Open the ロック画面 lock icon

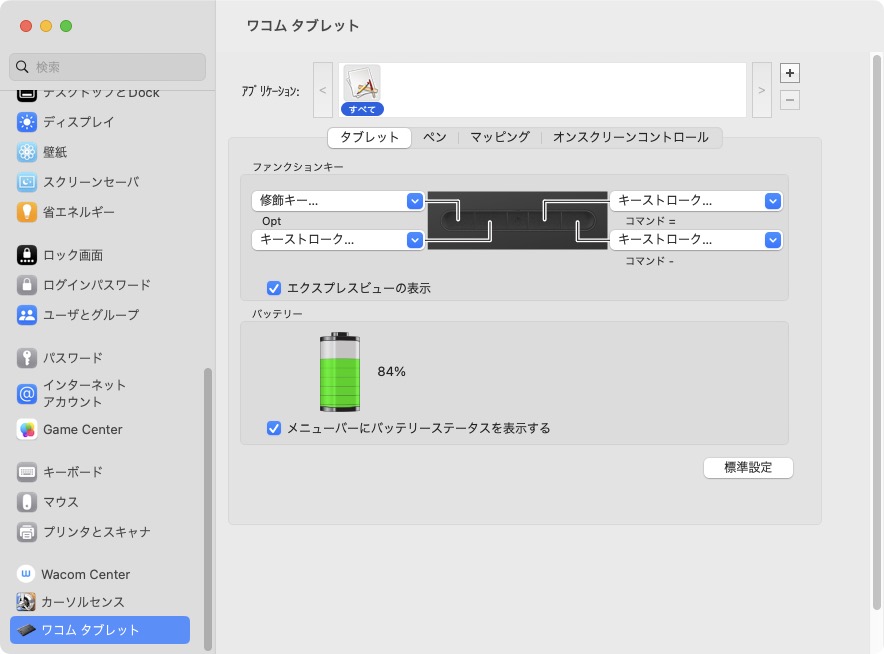pyautogui.click(x=26, y=255)
